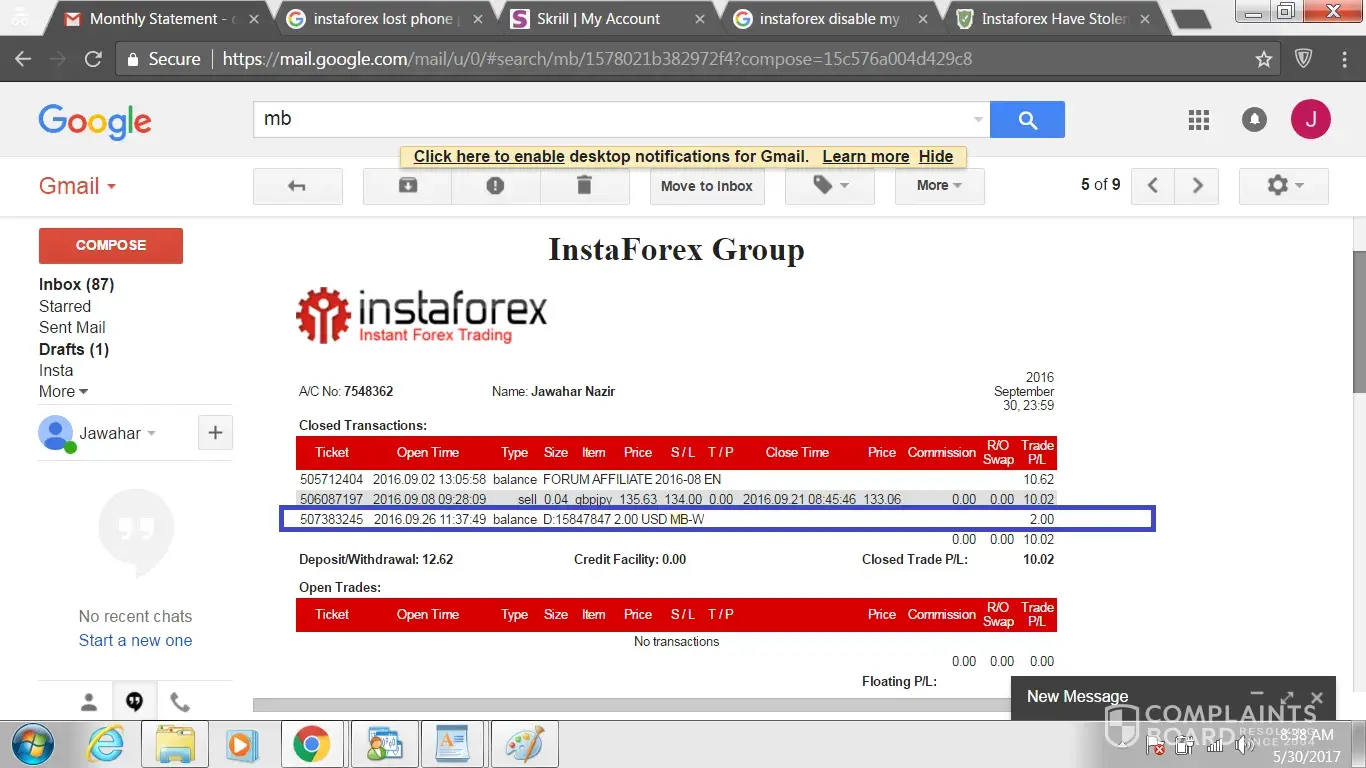
Task: Delete the email with the trash icon
Action: point(584,186)
